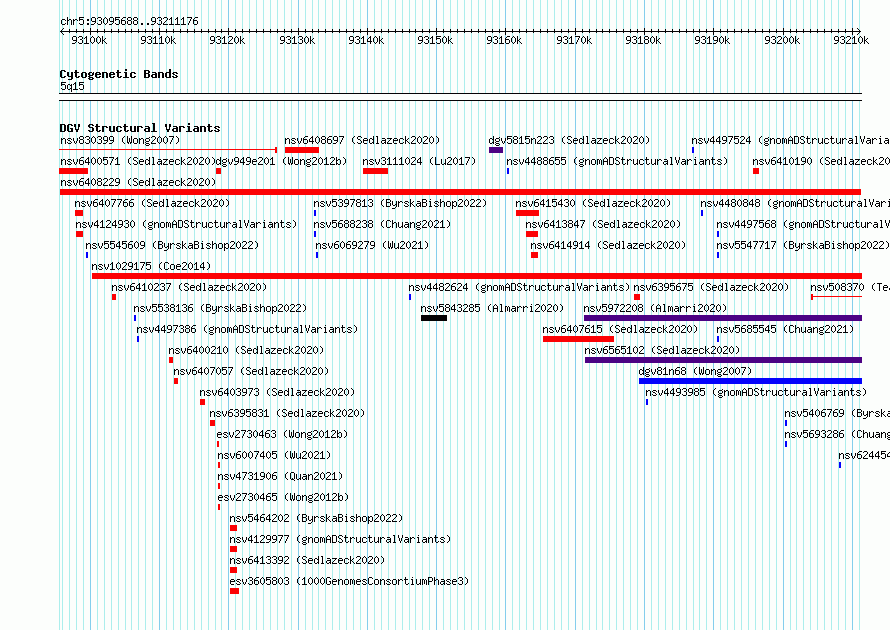Open nsv5685545 (Chuang2021) label
Image resolution: width=890 pixels, height=630 pixels.
[785, 329]
